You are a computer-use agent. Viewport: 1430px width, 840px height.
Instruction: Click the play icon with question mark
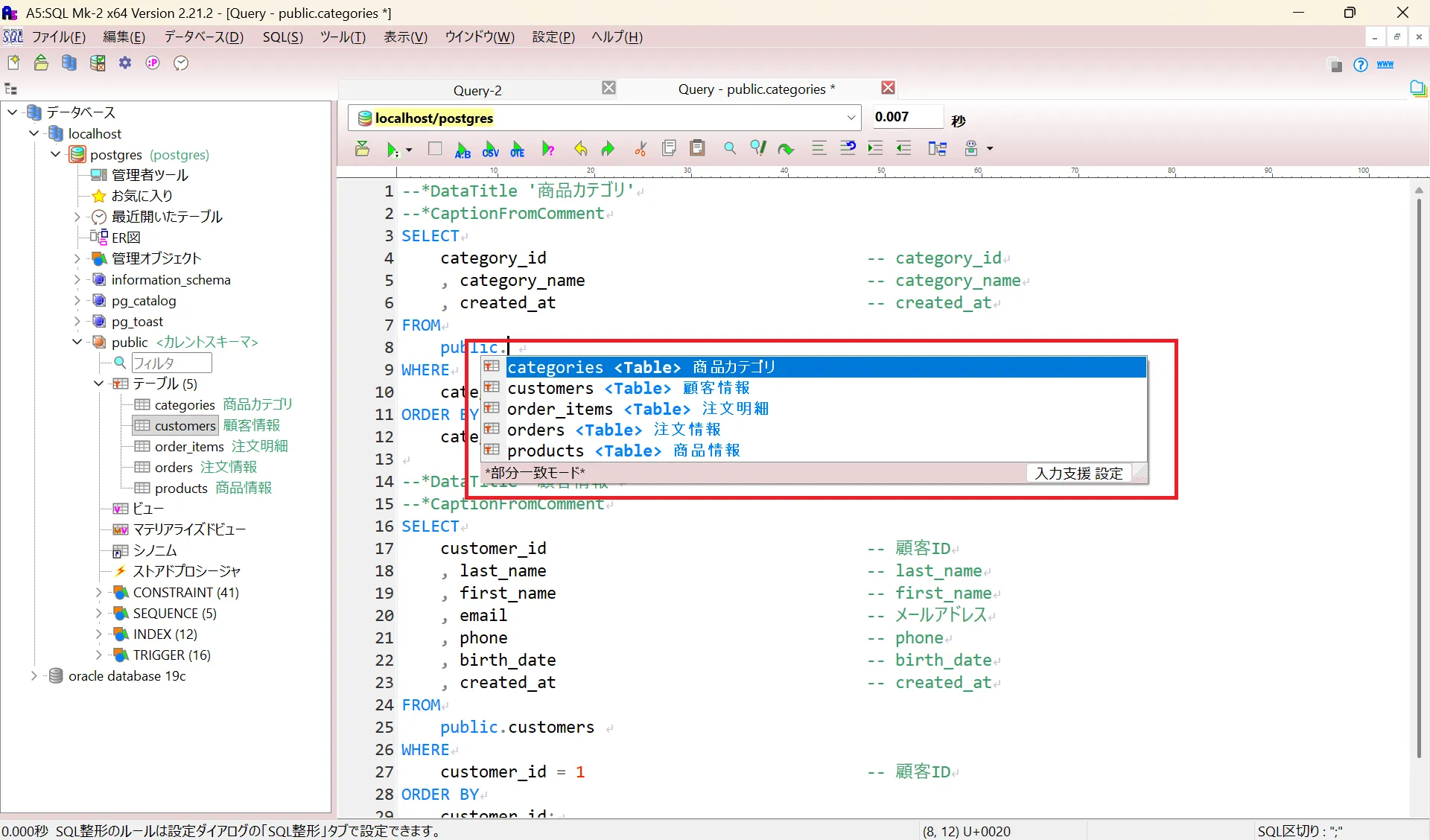[x=548, y=149]
